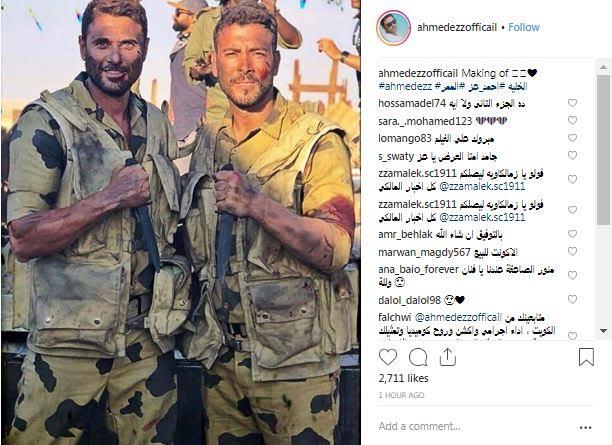612x445 pixels.
Task: Open the ahmedezzofficail username in the header
Action: coord(457,27)
